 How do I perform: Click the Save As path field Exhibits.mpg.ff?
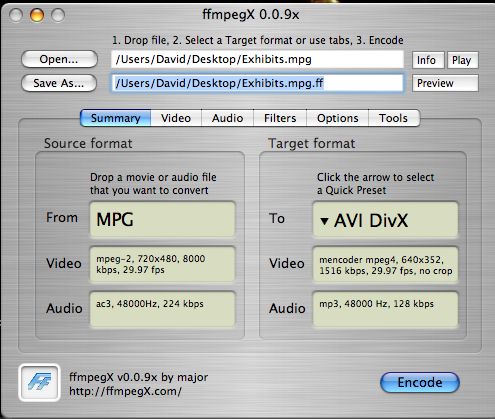coord(257,83)
